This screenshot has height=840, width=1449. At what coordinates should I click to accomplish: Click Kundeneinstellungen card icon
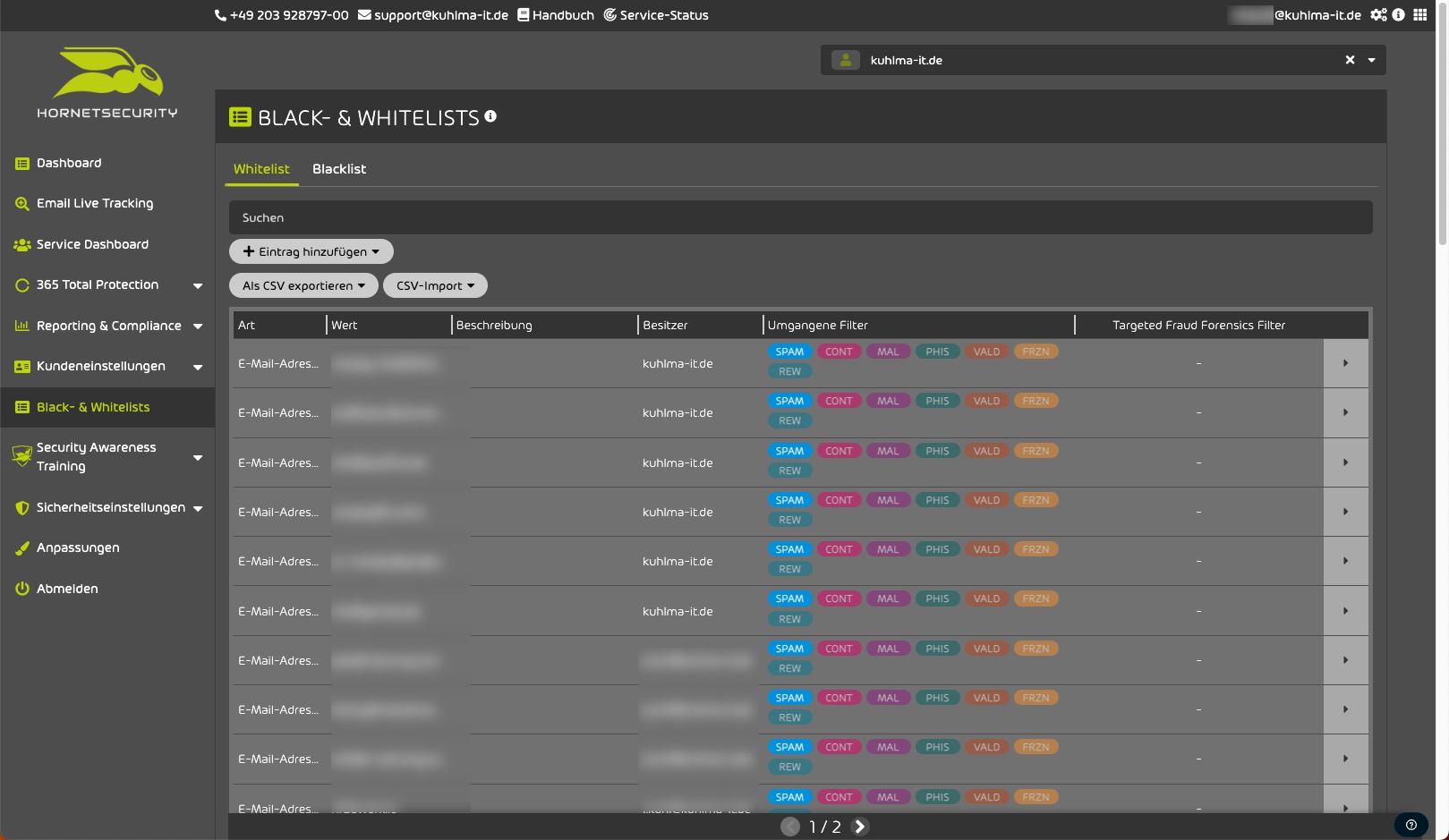click(22, 367)
